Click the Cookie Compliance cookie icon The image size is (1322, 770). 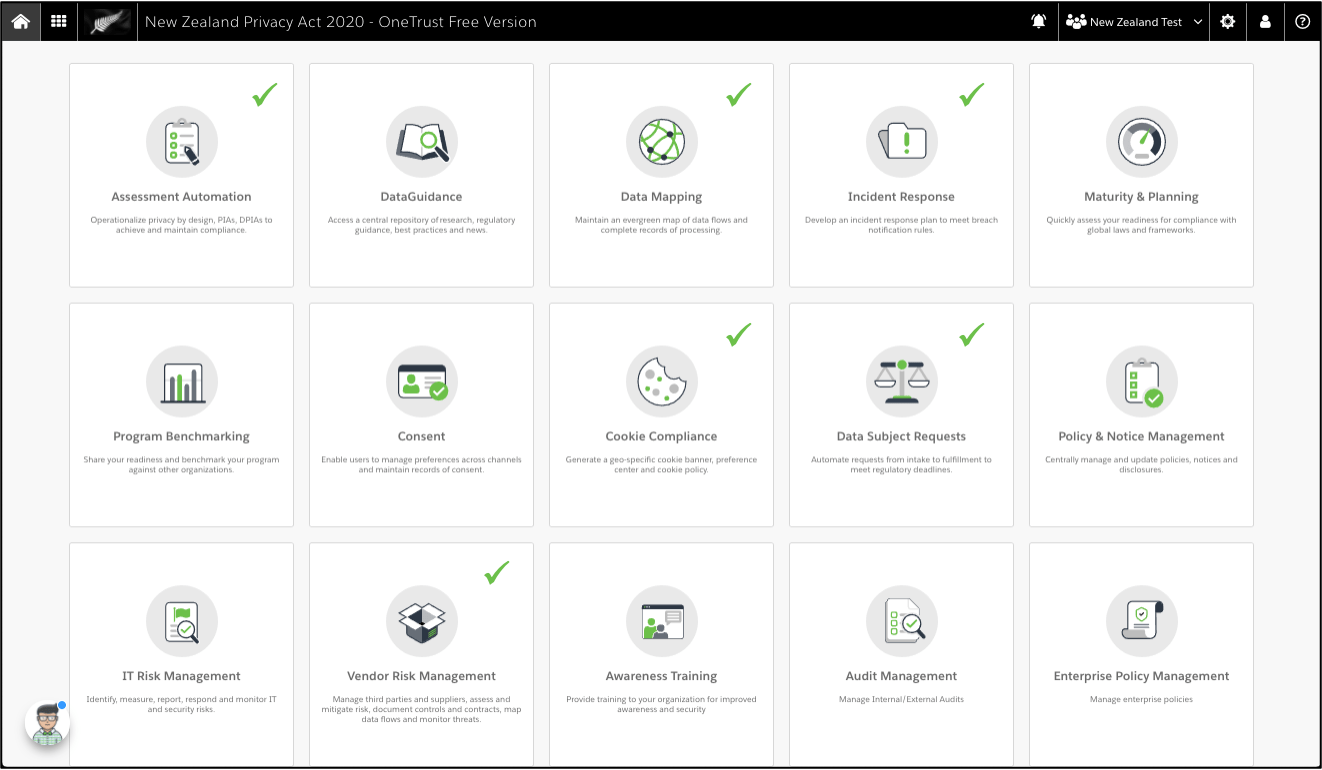click(662, 381)
